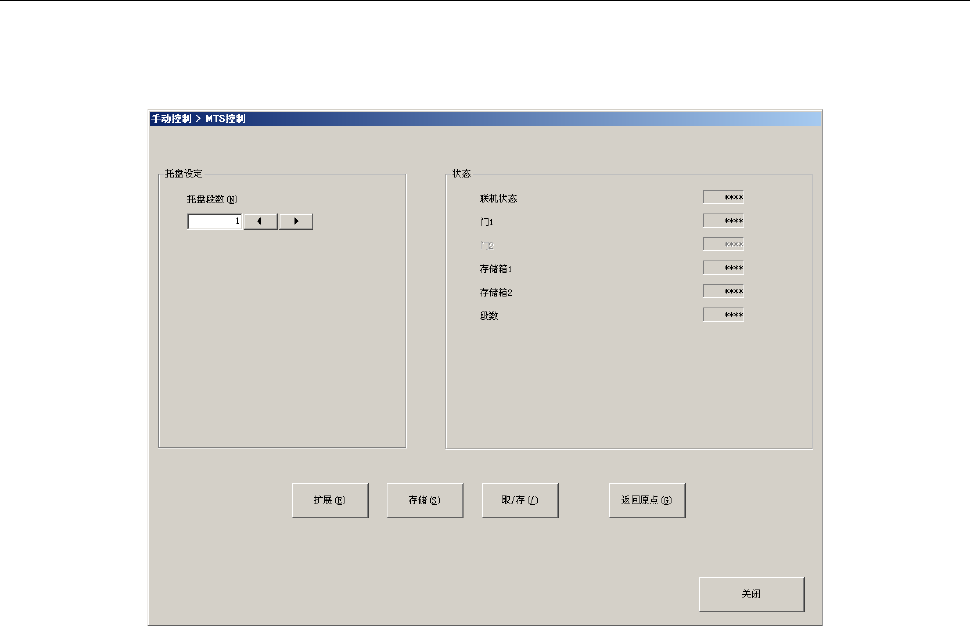The image size is (970, 626).
Task: Select the 存储箱2 status value box
Action: coord(723,291)
